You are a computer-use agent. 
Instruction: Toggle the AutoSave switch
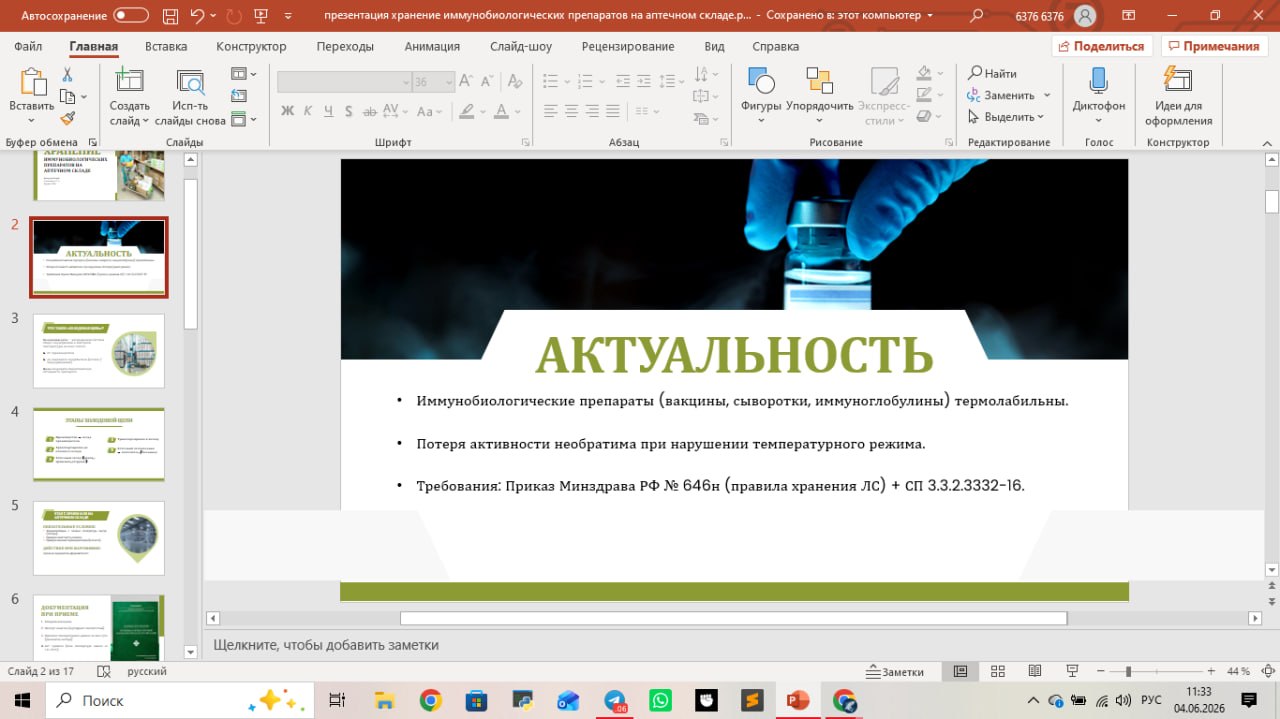[x=132, y=15]
